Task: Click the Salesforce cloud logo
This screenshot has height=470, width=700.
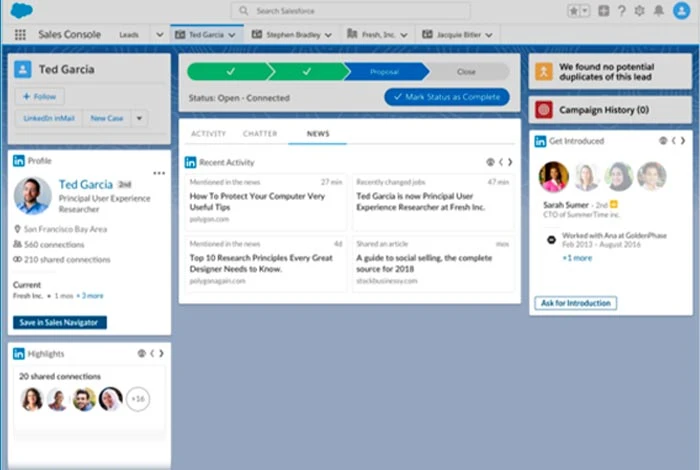Action: pos(21,10)
